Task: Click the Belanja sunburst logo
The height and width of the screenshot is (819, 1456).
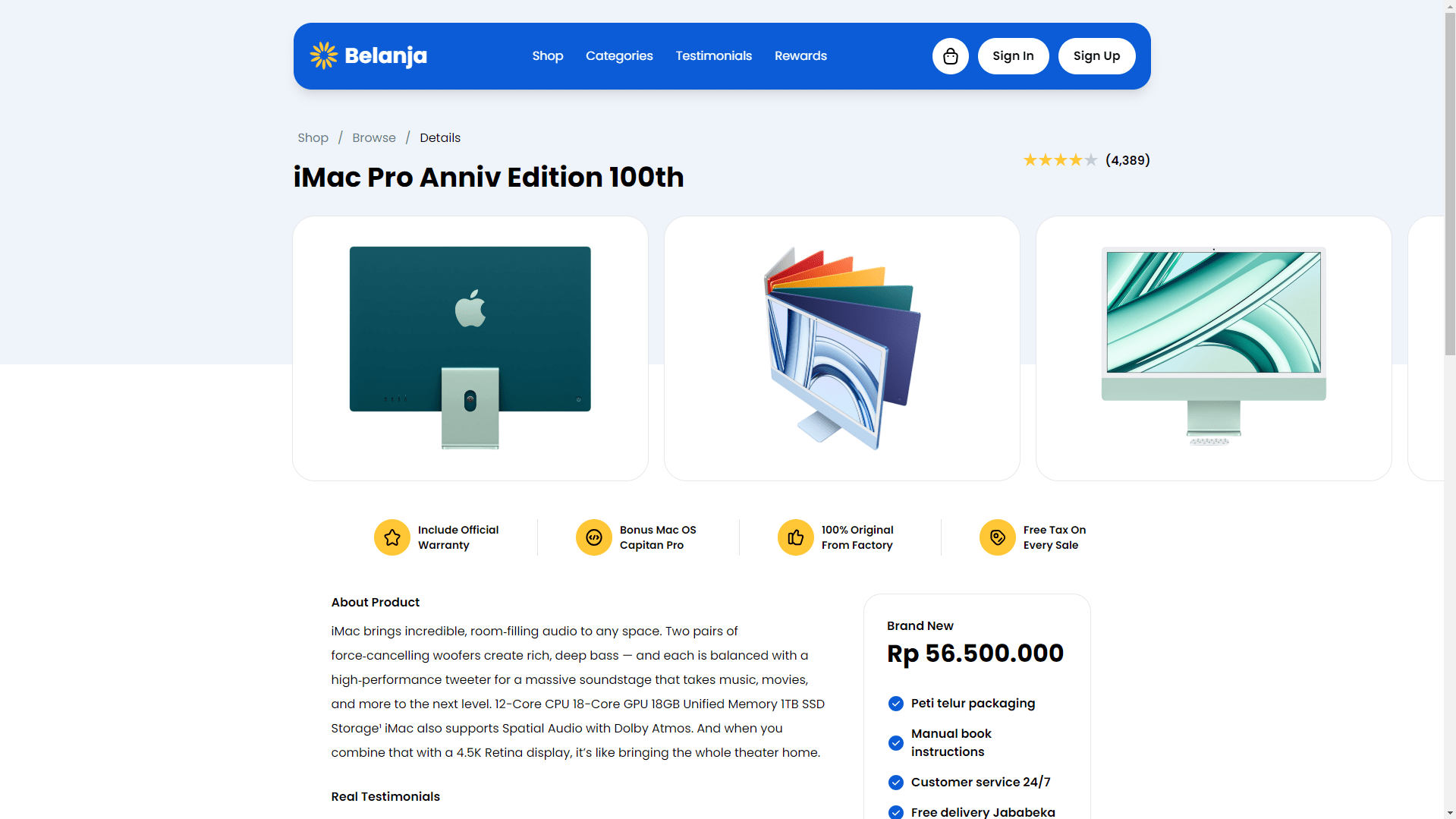Action: (x=323, y=55)
